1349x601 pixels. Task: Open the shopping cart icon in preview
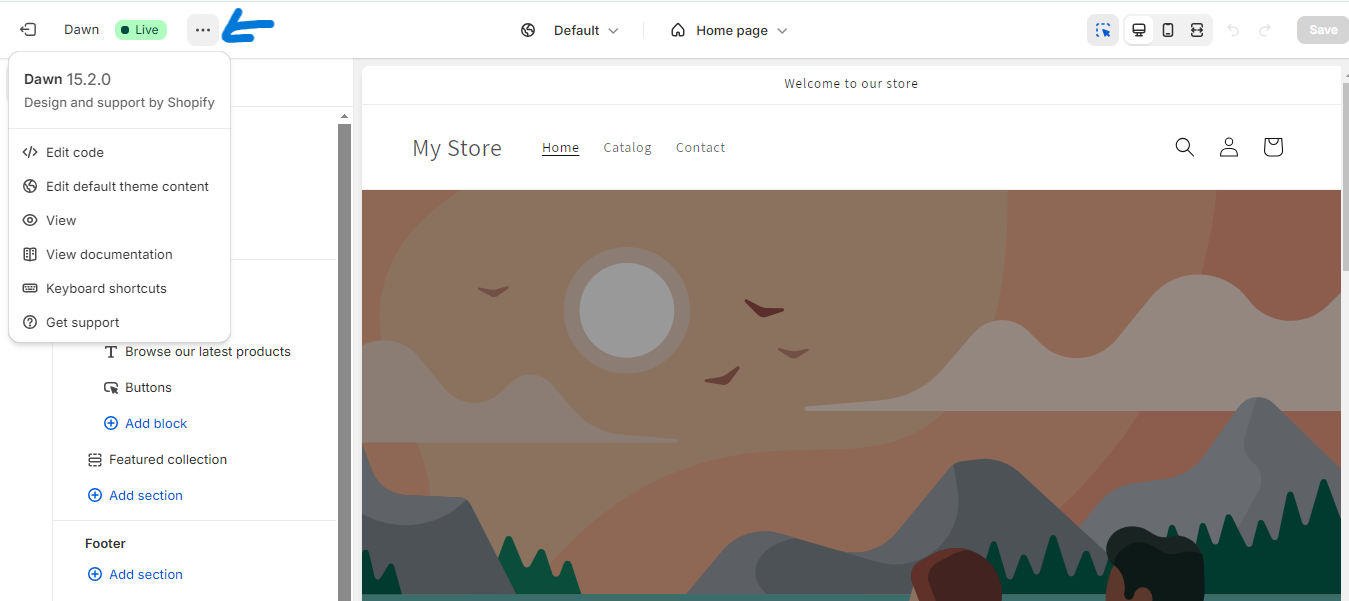(1273, 147)
